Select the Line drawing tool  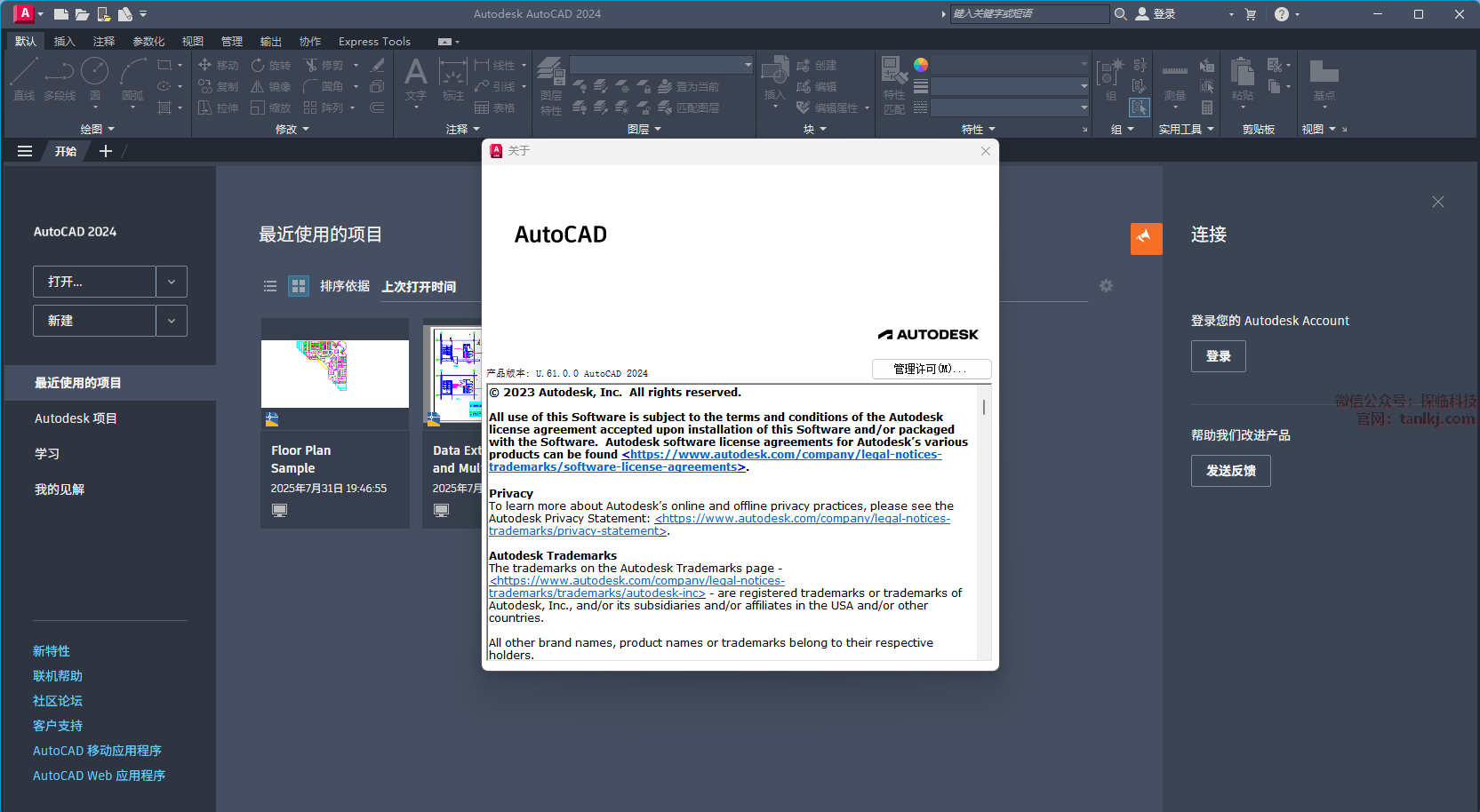24,76
